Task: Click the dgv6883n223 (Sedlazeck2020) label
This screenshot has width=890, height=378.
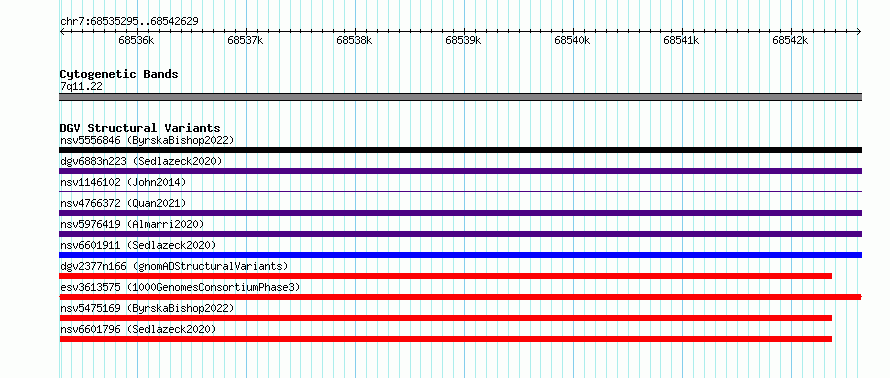Action: click(x=141, y=161)
